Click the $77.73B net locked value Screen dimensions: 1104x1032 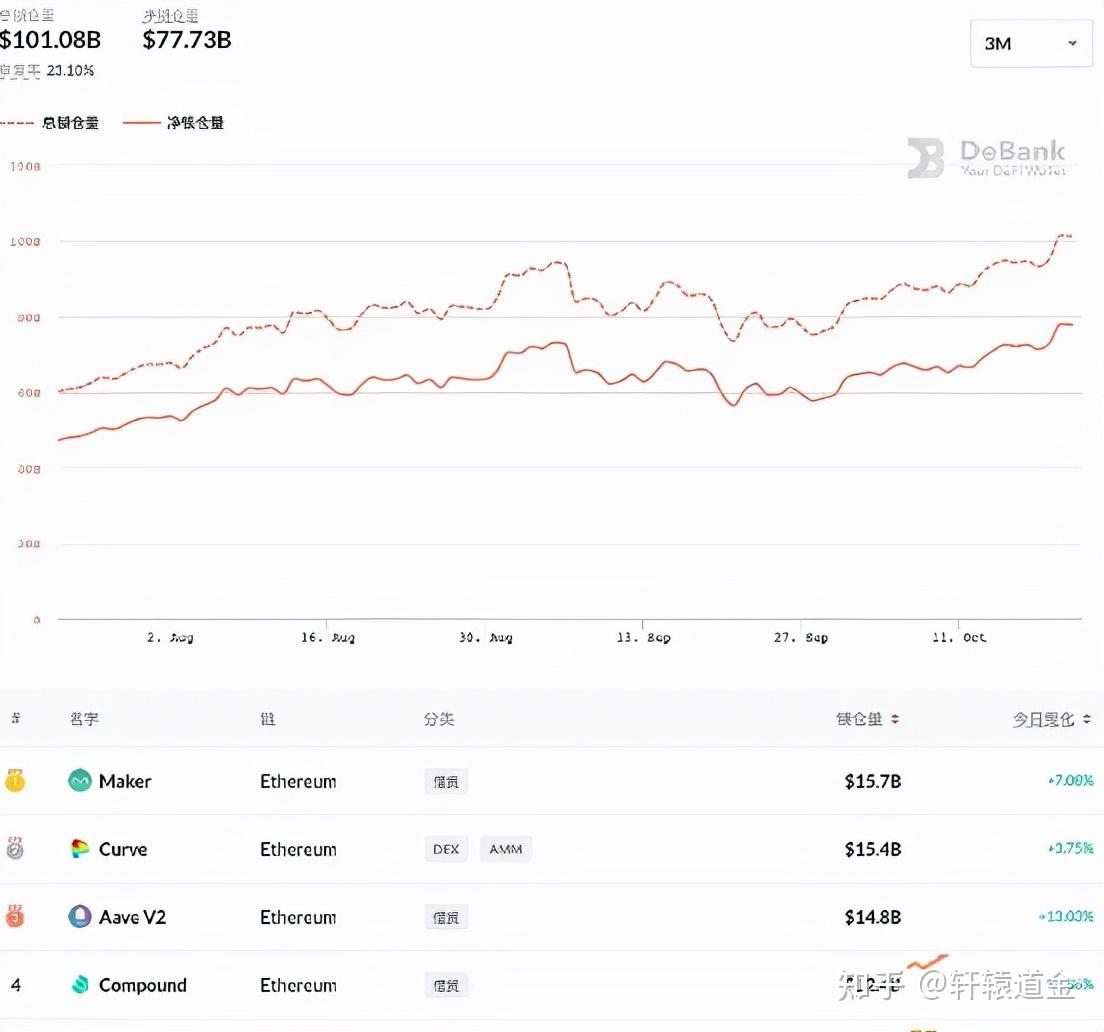(x=187, y=39)
